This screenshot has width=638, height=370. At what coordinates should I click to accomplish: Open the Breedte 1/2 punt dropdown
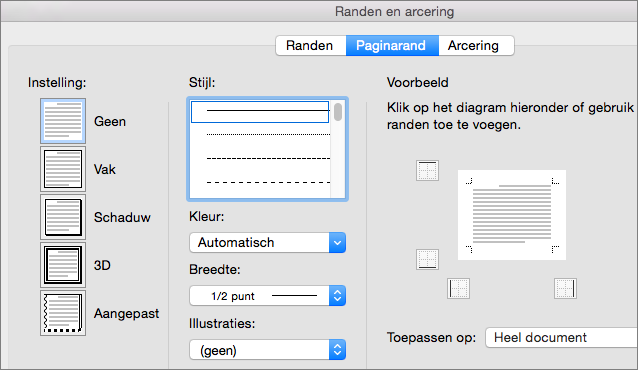pos(267,296)
